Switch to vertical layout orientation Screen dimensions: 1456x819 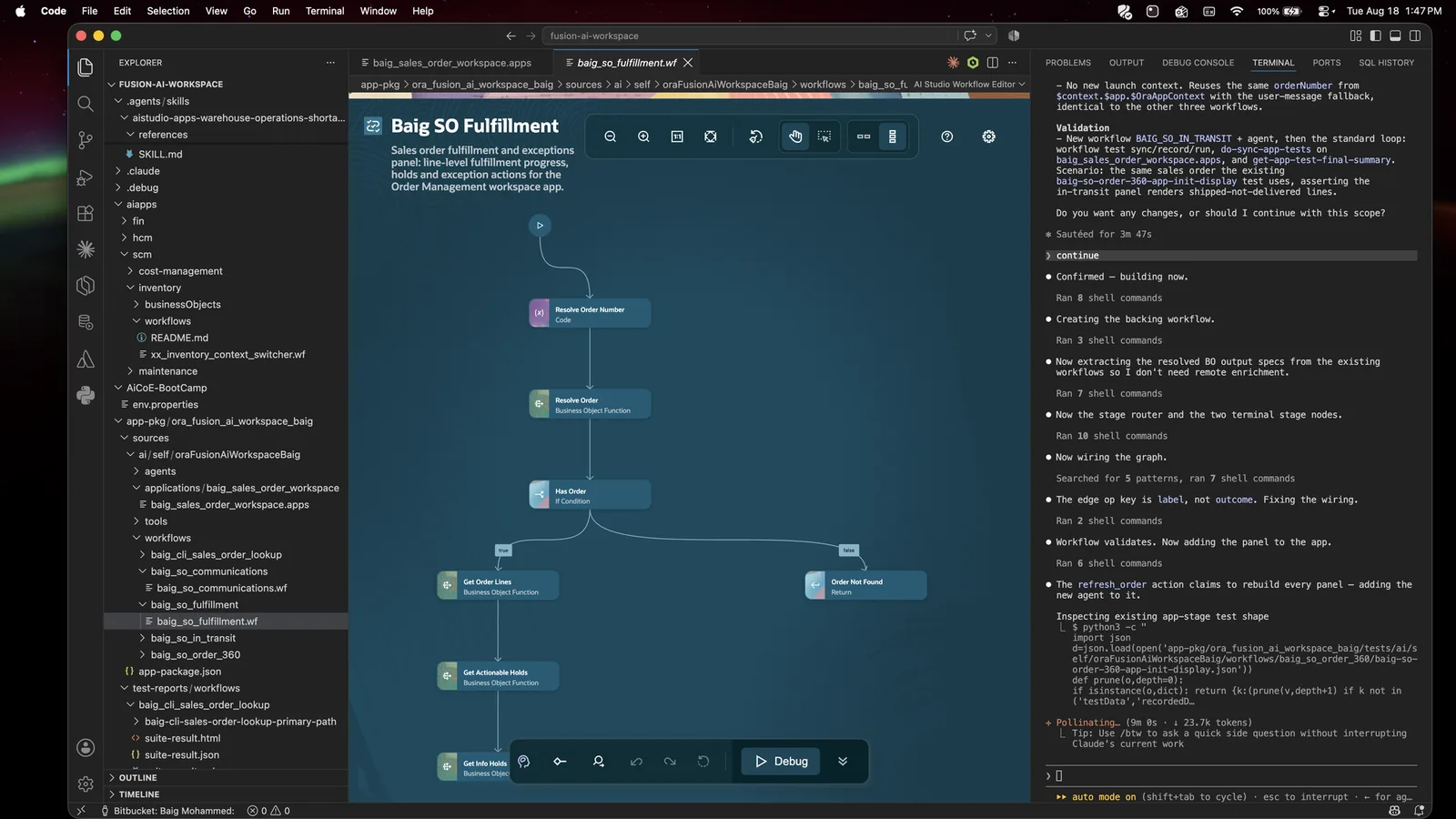point(893,136)
